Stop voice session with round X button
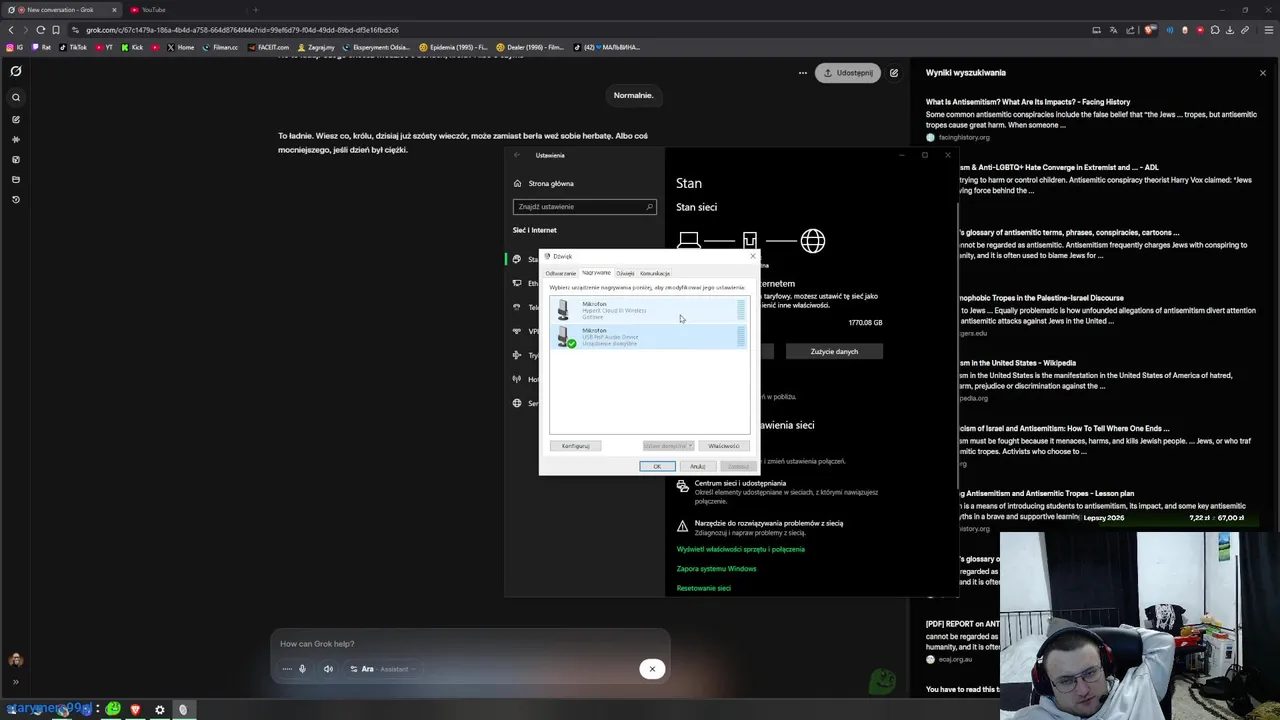This screenshot has height=720, width=1280. 652,669
